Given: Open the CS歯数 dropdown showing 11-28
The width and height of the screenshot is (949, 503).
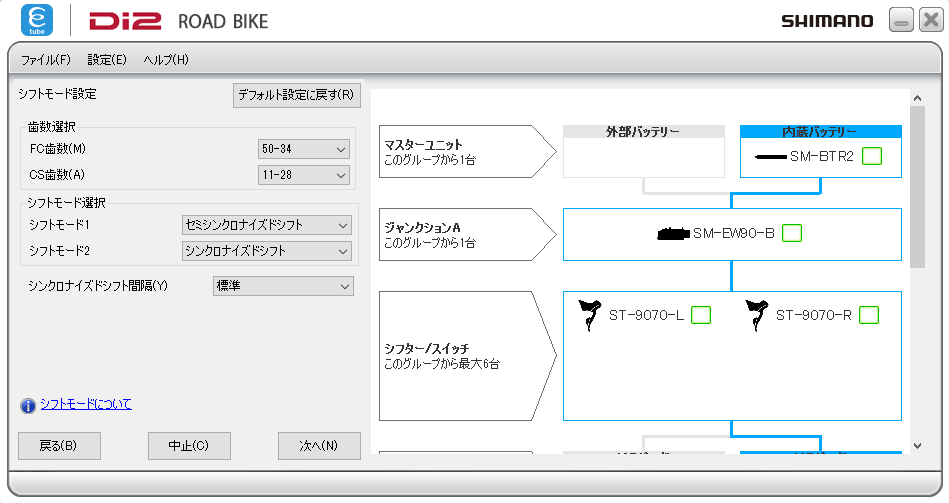Looking at the screenshot, I should 304,175.
